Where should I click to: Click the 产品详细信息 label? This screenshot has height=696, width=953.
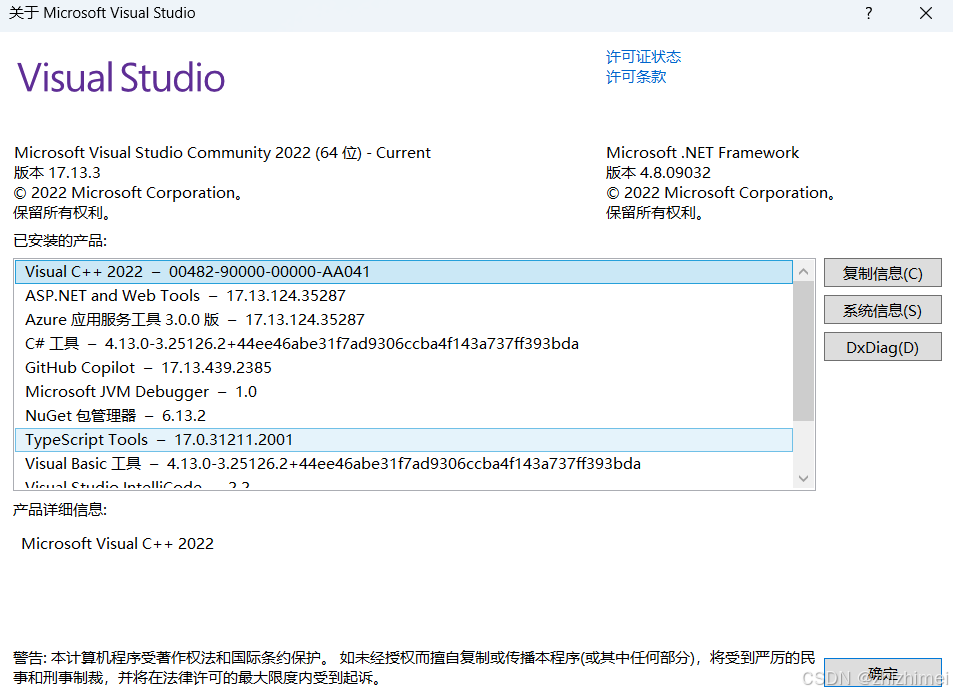pyautogui.click(x=60, y=509)
